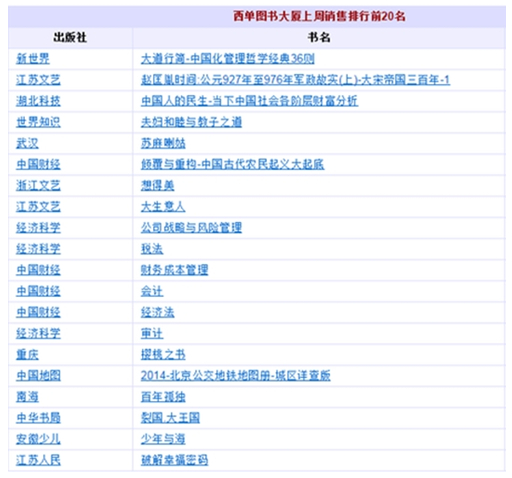Click the 世界知识 publisher link

(x=38, y=122)
